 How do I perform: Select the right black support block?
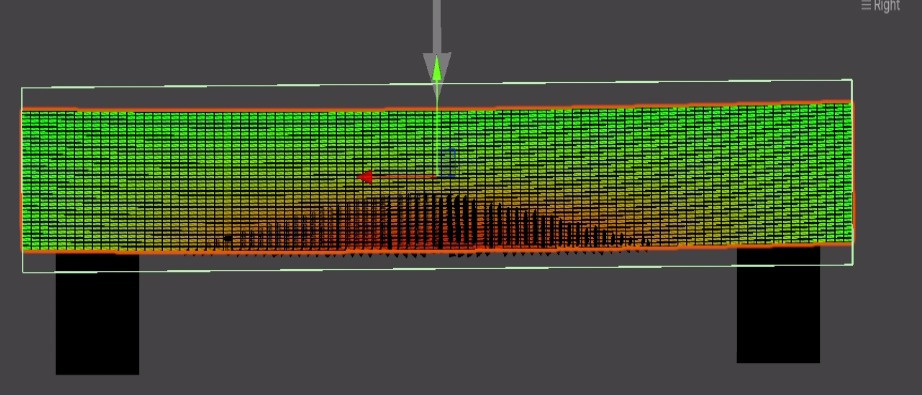click(x=778, y=305)
